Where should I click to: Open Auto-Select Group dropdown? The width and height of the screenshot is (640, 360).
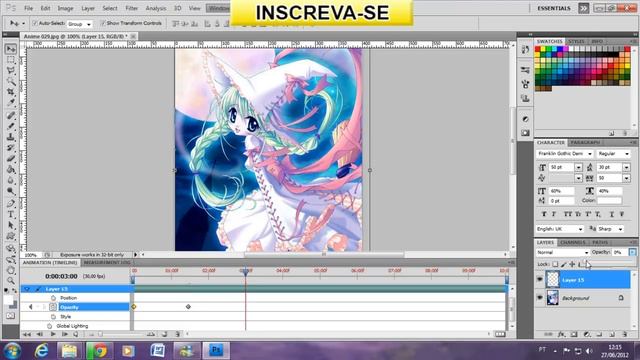coord(79,24)
